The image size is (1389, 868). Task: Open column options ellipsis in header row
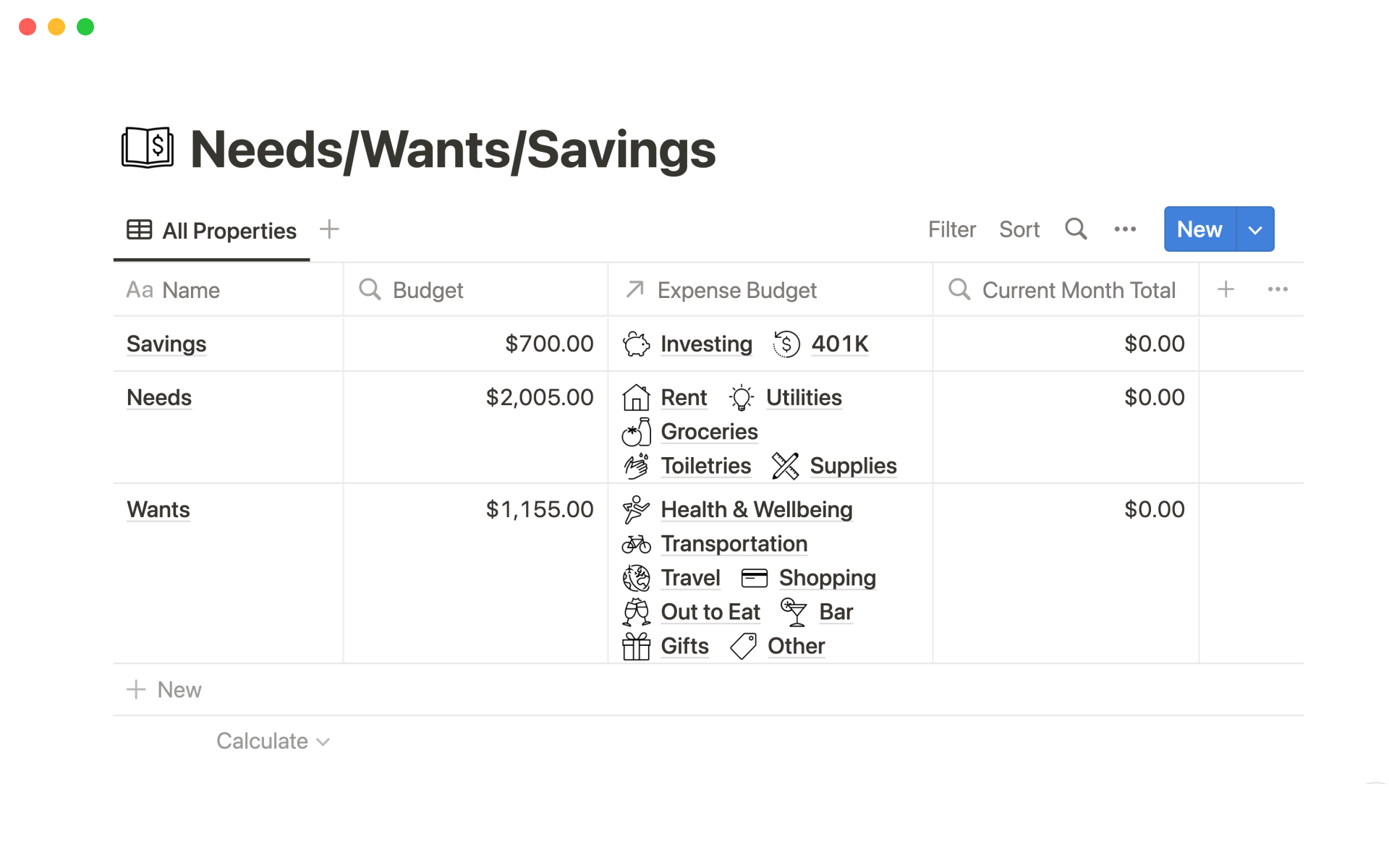[x=1278, y=289]
